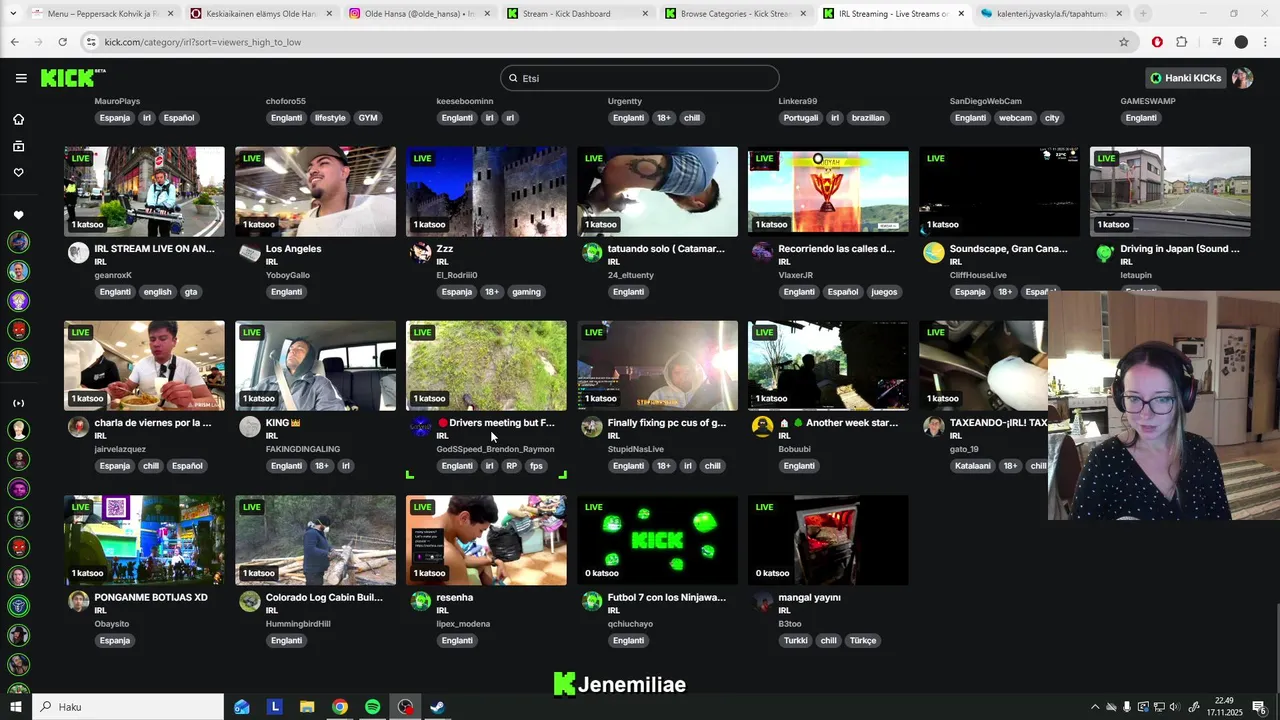Click the lifestyle tag under choforo55

(330, 118)
